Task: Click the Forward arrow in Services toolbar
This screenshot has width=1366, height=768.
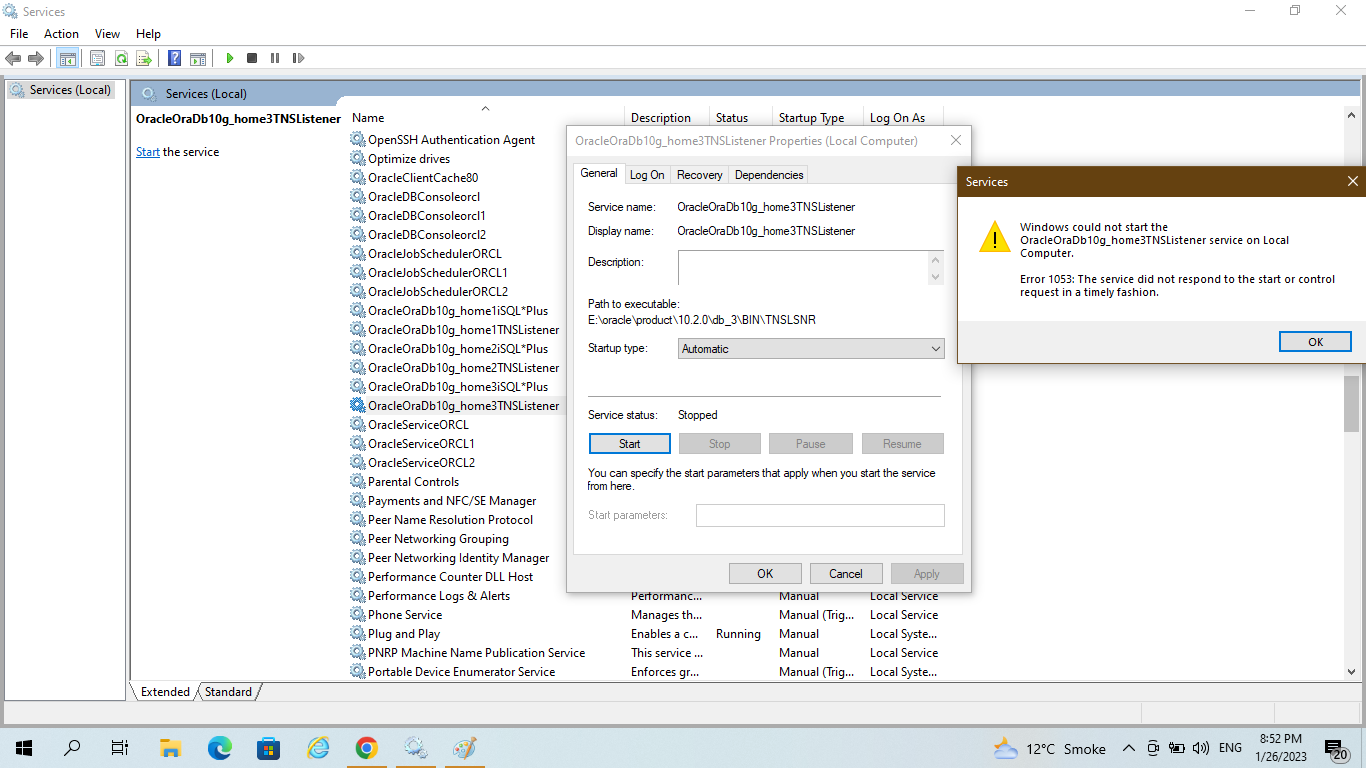Action: click(36, 58)
